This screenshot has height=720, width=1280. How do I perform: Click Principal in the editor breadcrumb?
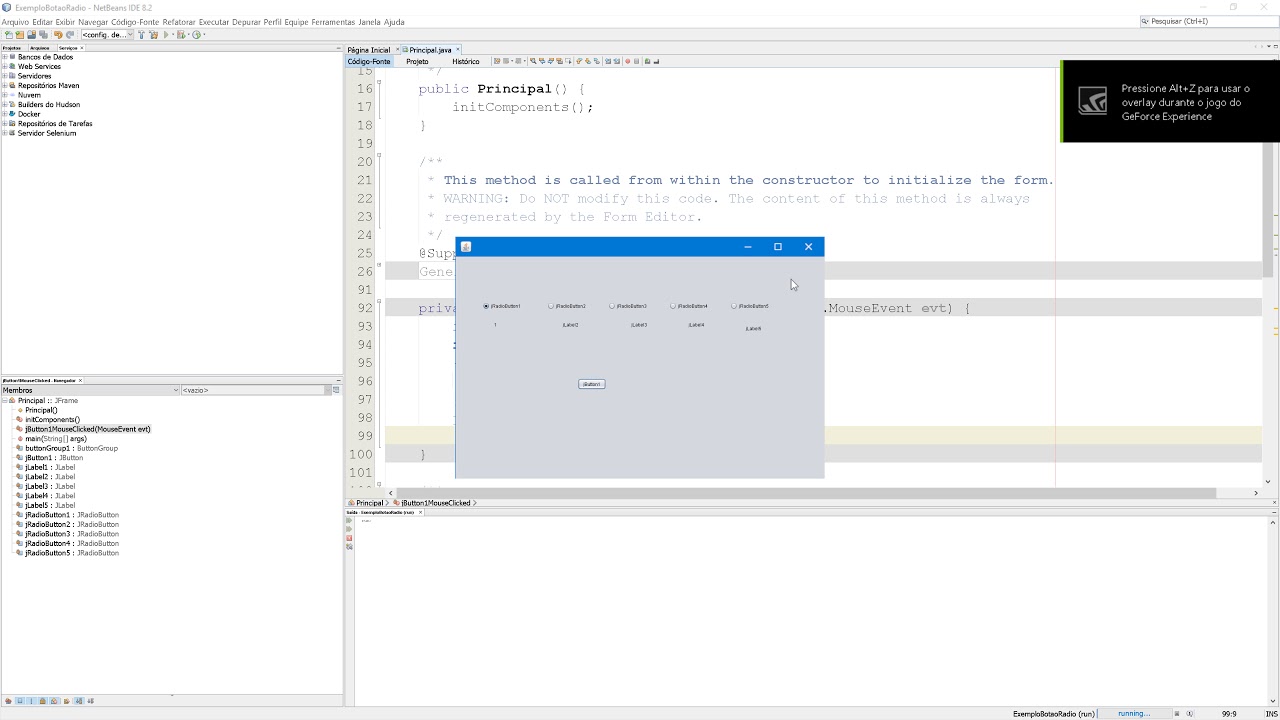366,503
